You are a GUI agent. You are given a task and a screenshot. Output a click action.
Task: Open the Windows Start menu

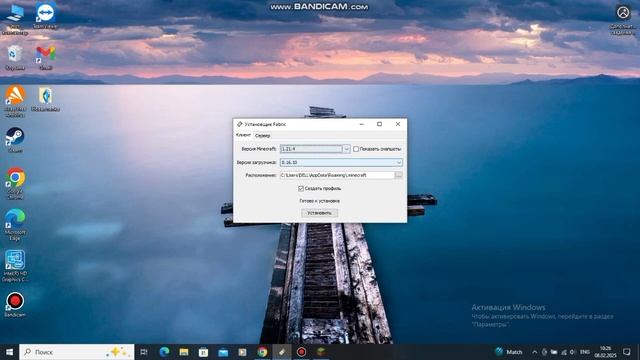9,352
